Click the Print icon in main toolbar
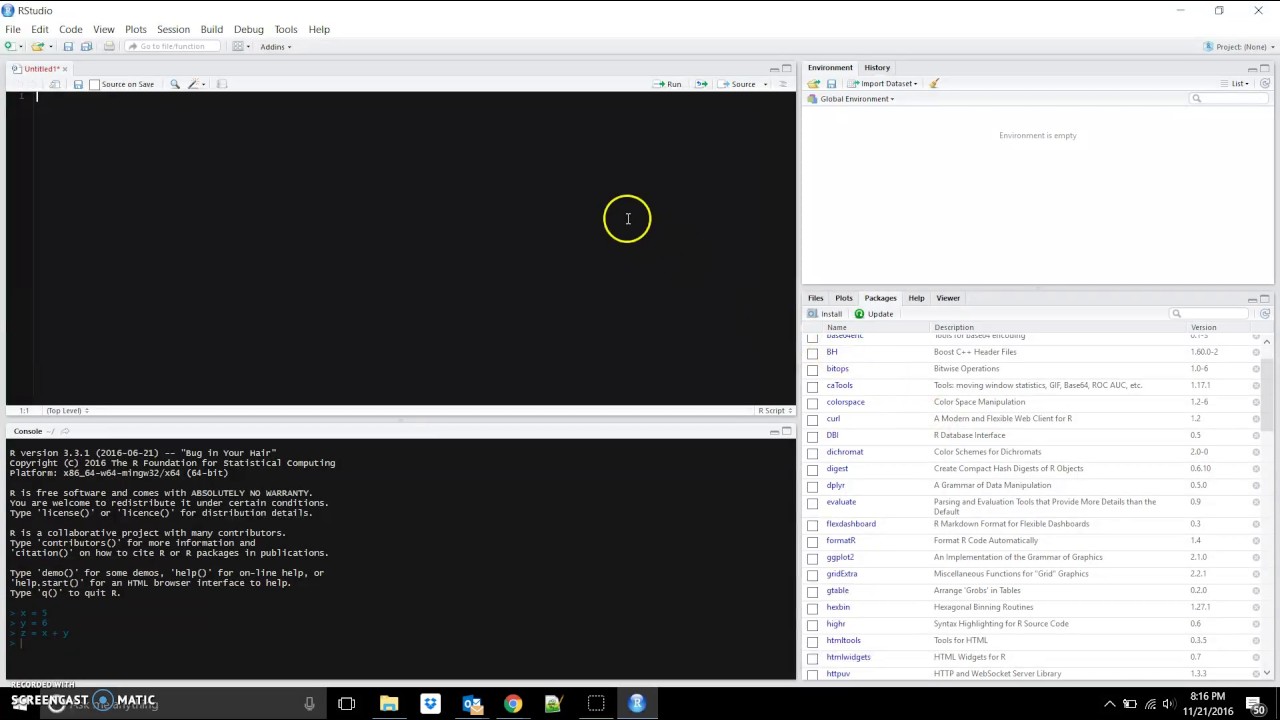The height and width of the screenshot is (720, 1280). (x=109, y=46)
